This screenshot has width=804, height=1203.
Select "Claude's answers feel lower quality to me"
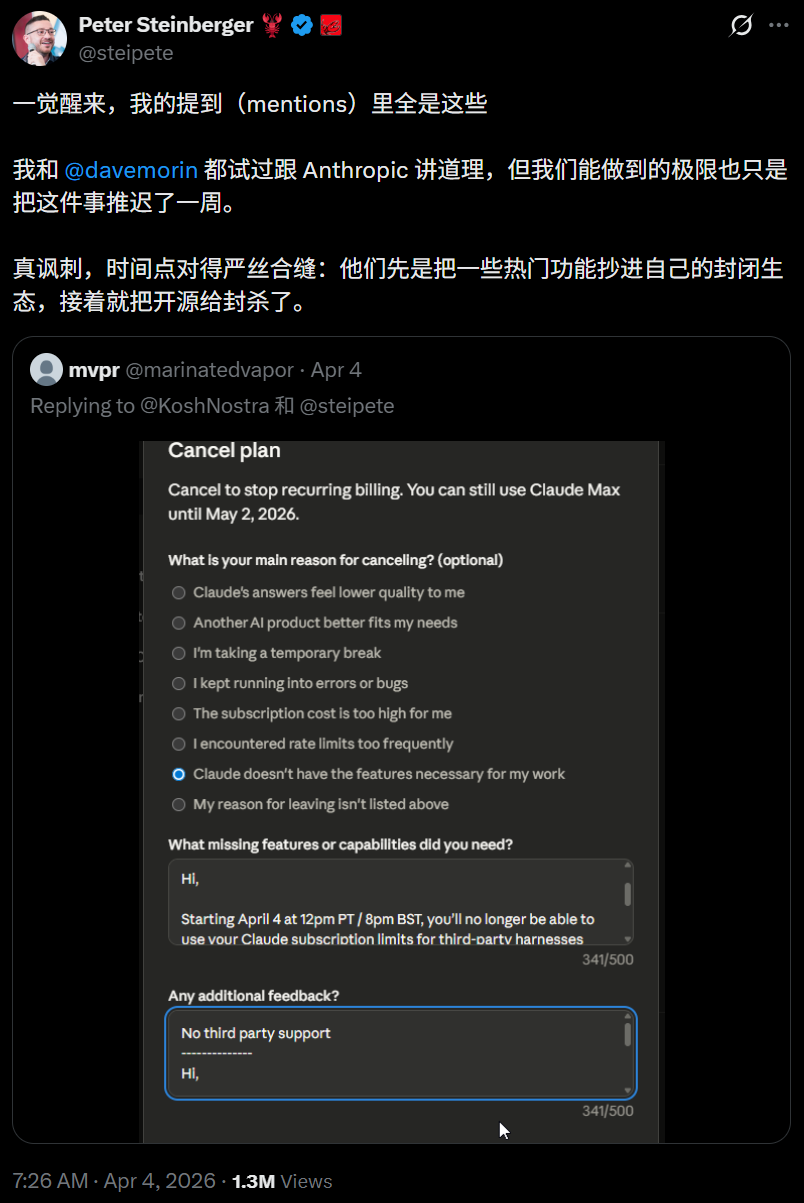tap(316, 592)
